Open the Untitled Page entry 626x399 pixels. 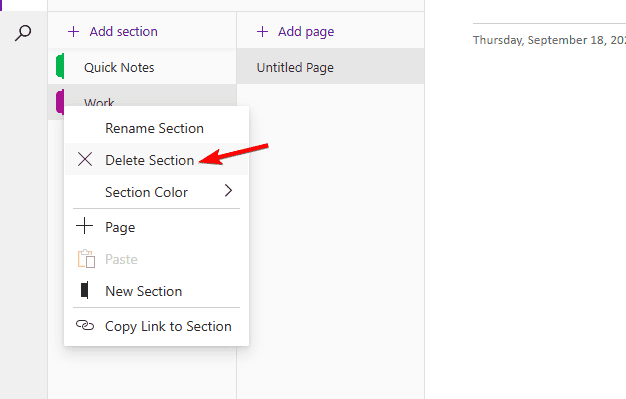[331, 67]
